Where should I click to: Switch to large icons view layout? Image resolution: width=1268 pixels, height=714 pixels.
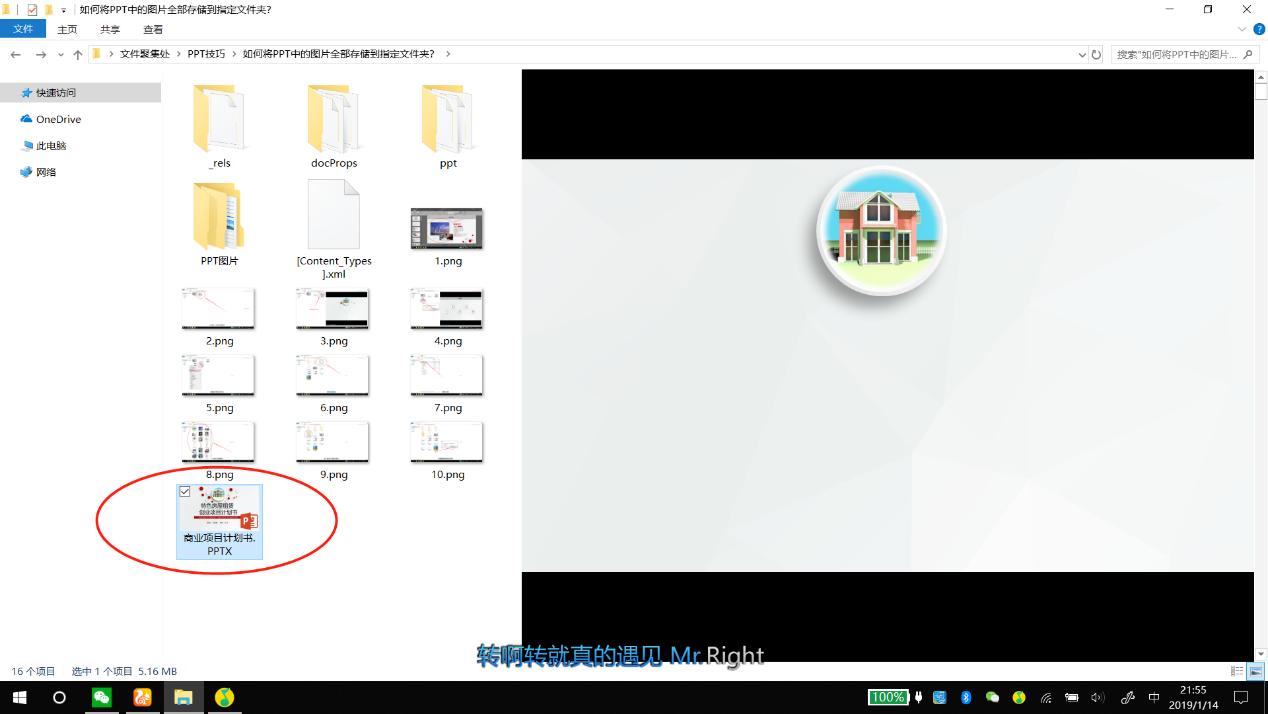point(1256,671)
